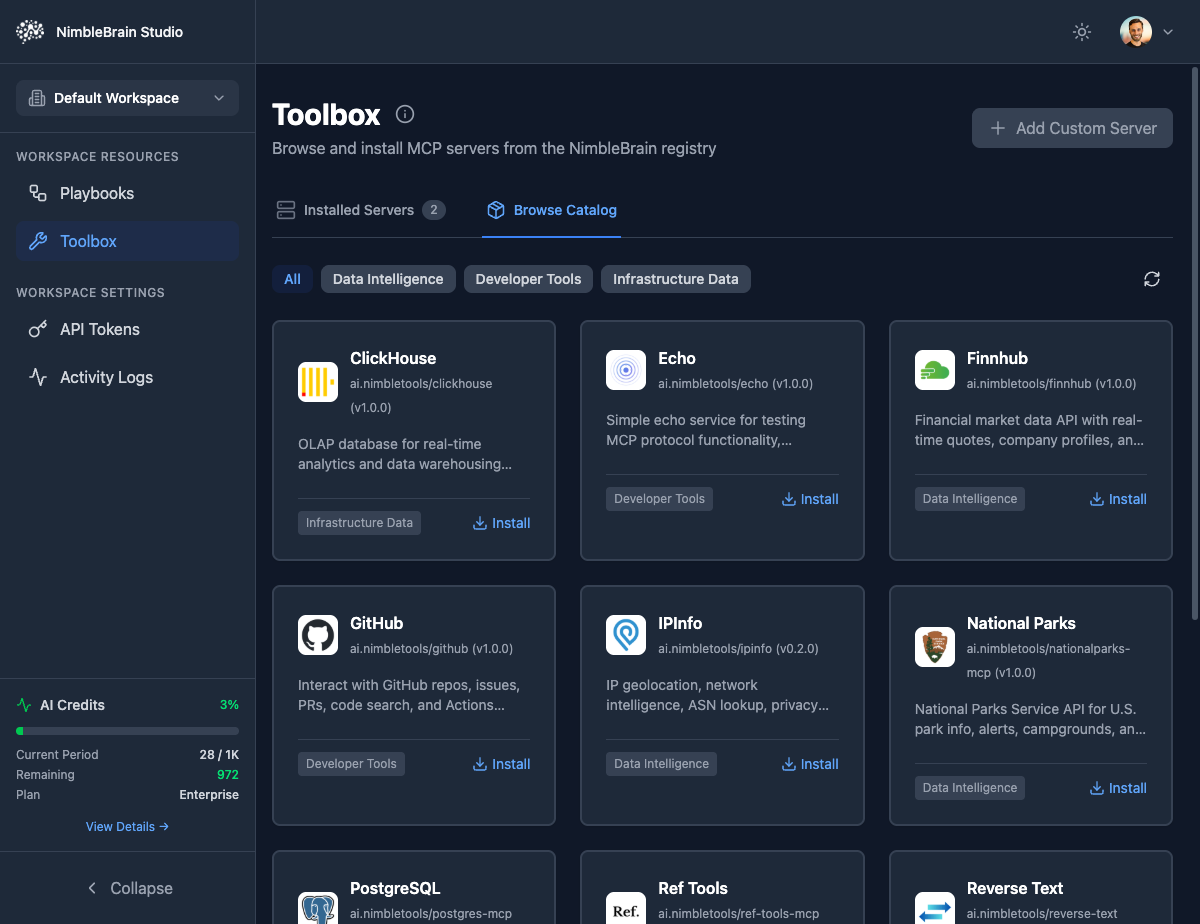
Task: Open the ClickHouse card title
Action: pos(393,358)
